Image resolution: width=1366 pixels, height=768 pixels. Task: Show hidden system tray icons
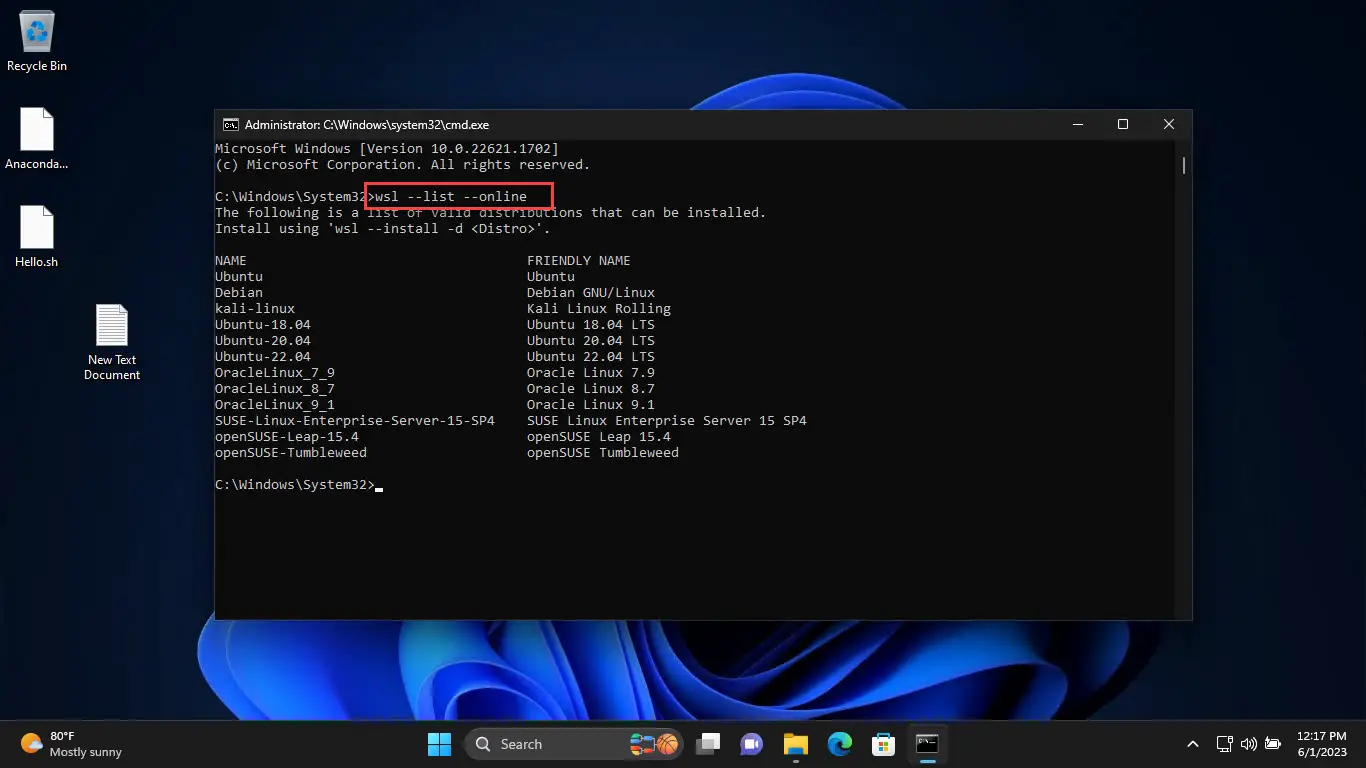coord(1192,744)
